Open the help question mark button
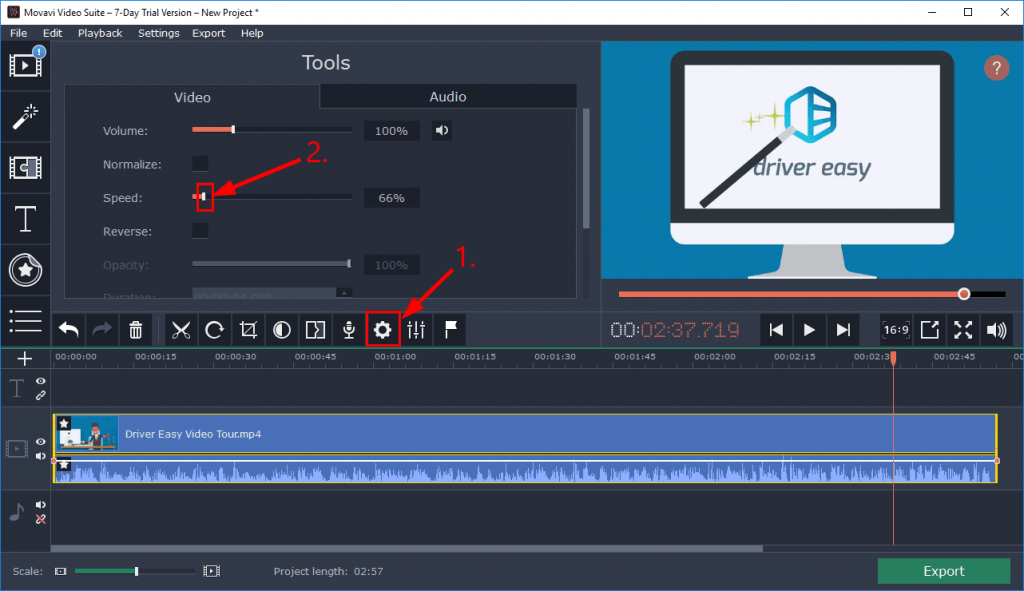 [x=996, y=68]
